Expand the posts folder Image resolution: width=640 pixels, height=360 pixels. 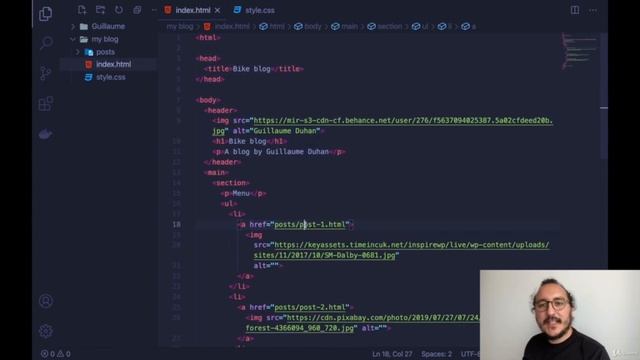[105, 52]
